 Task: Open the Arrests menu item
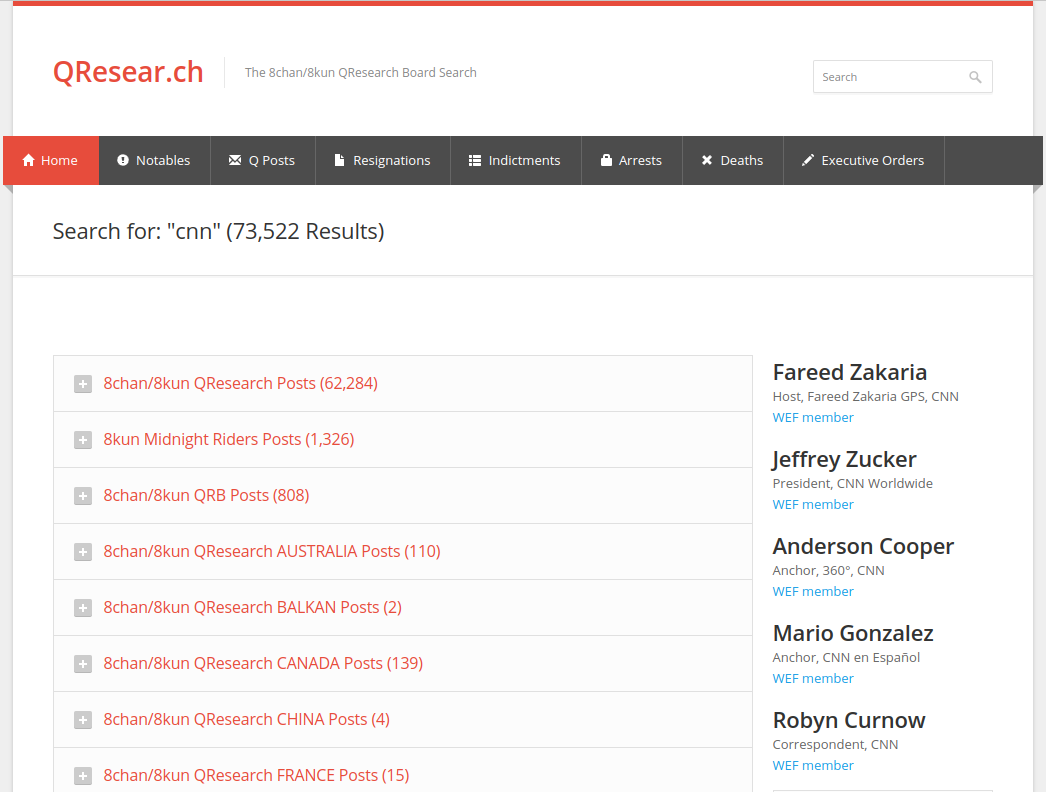(x=632, y=160)
